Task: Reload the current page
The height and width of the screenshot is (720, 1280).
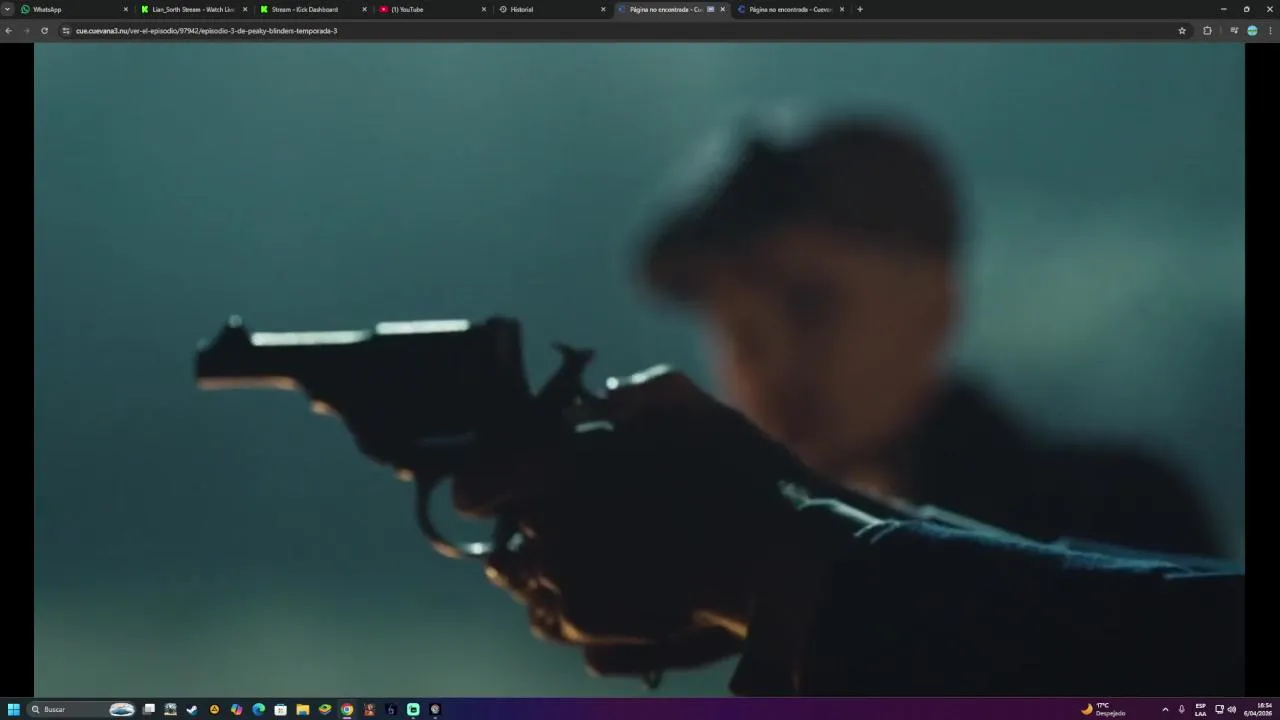Action: point(44,31)
